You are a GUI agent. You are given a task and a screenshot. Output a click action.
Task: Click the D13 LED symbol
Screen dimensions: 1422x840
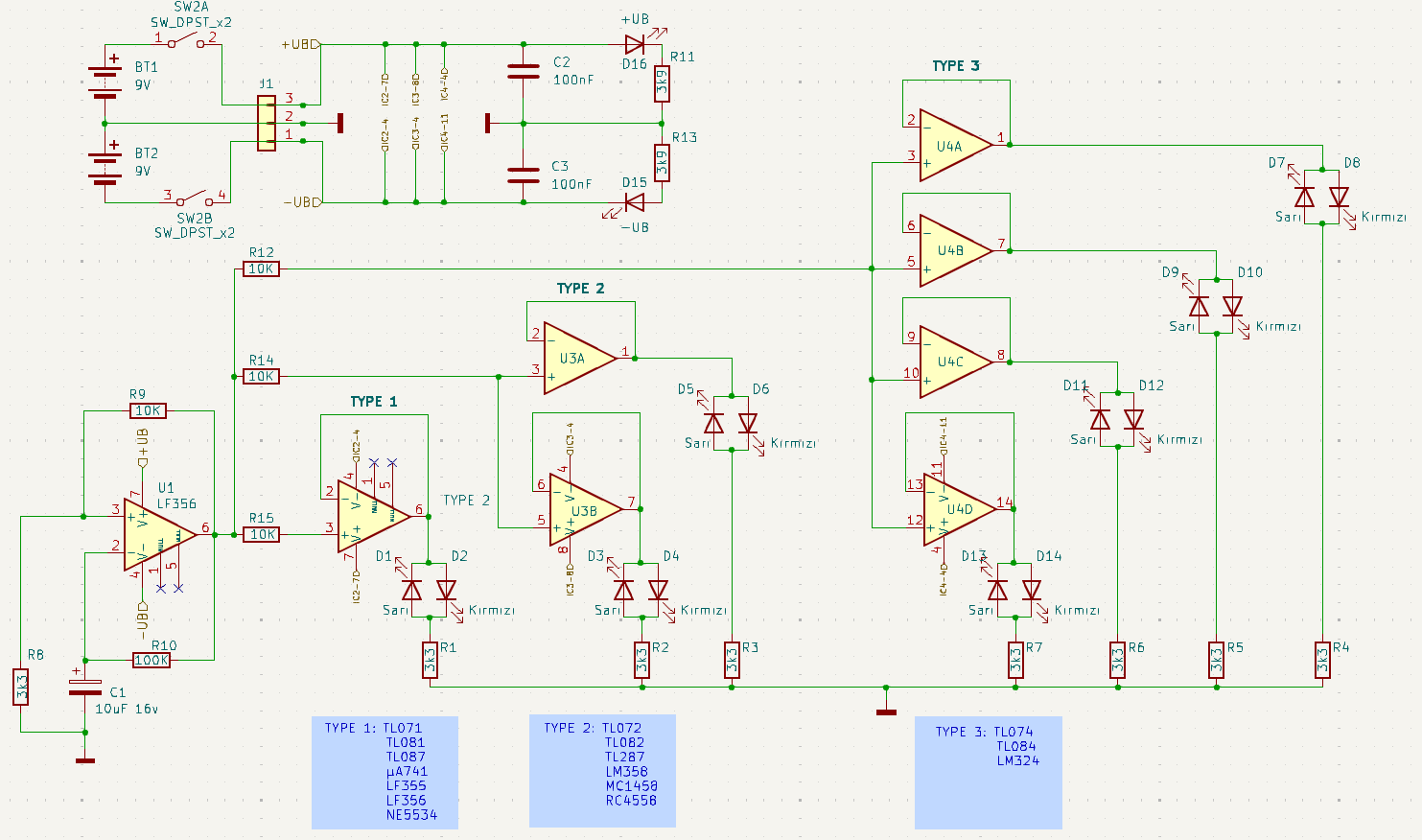997,590
